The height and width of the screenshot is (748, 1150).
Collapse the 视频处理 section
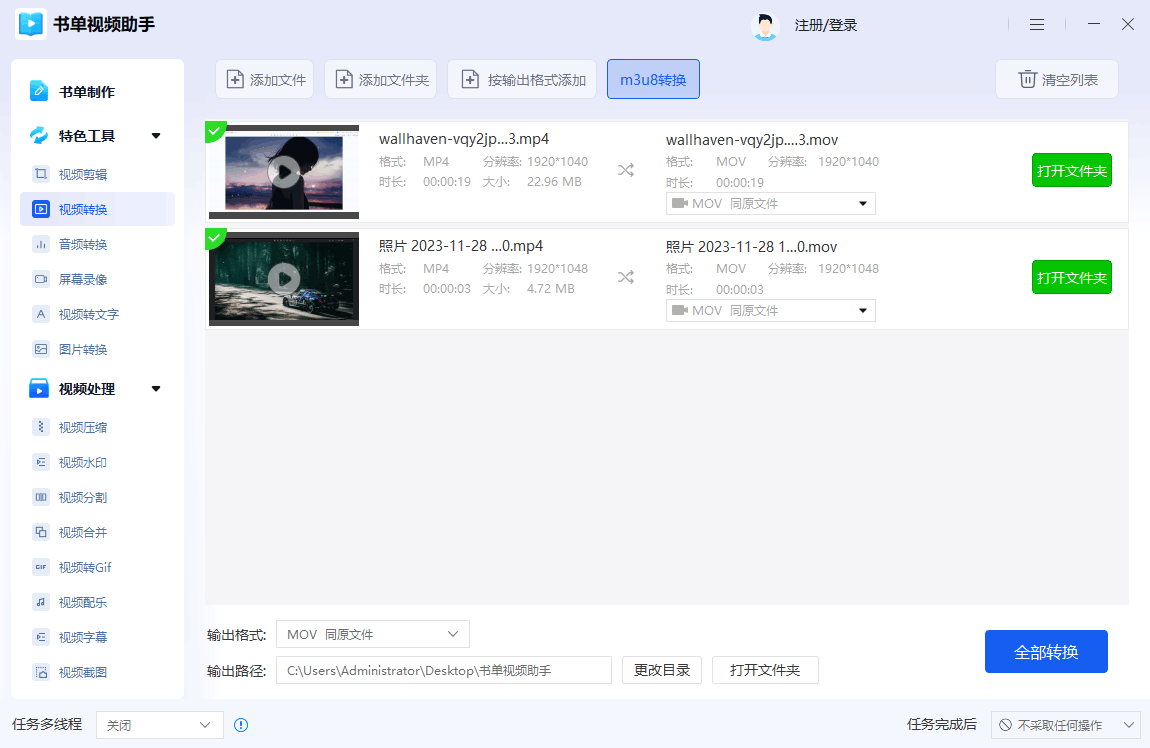[x=156, y=388]
